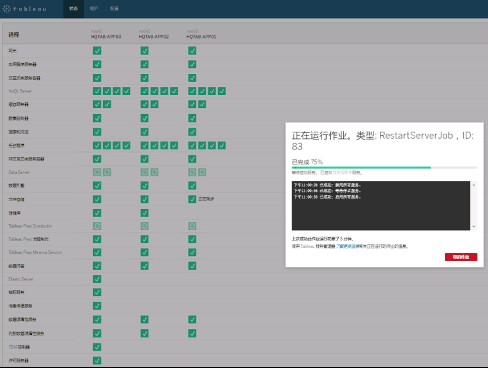This screenshot has height=368, width=488.
Task: Click the TSM controller row label
Action: 19,347
